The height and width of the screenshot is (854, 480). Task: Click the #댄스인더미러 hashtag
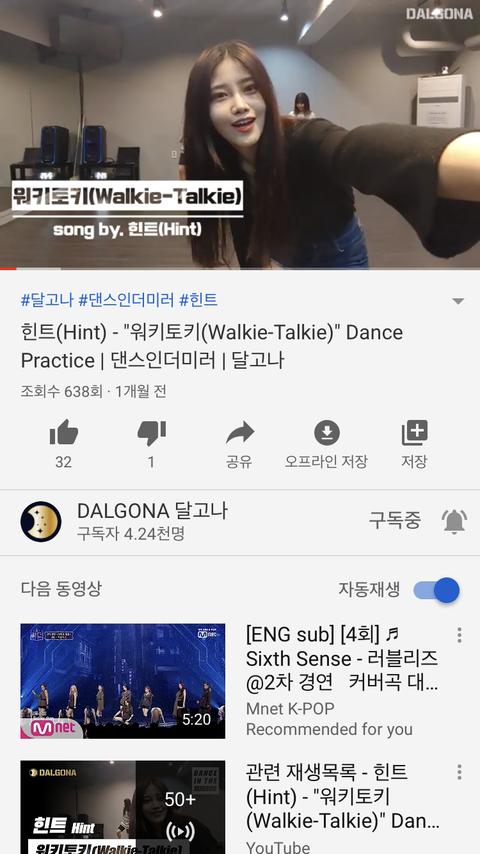point(126,300)
